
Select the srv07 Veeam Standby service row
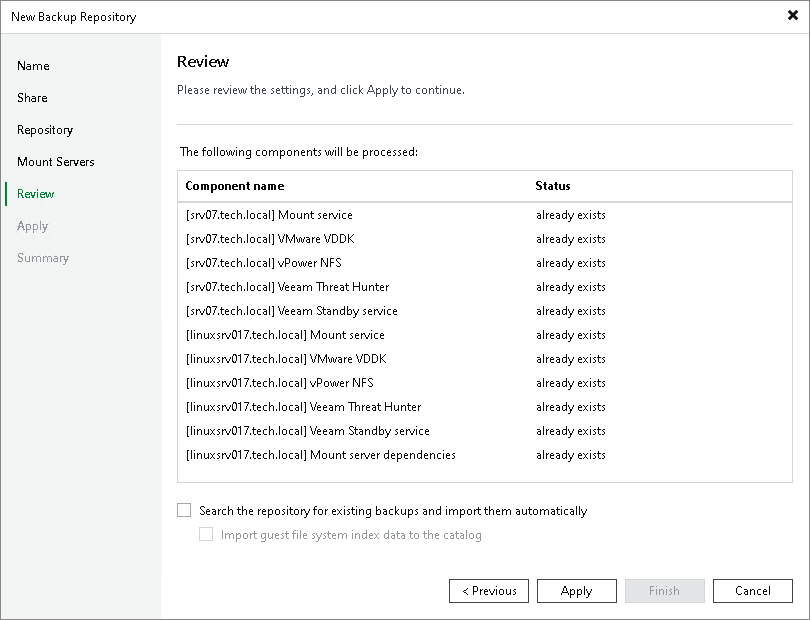(x=485, y=311)
